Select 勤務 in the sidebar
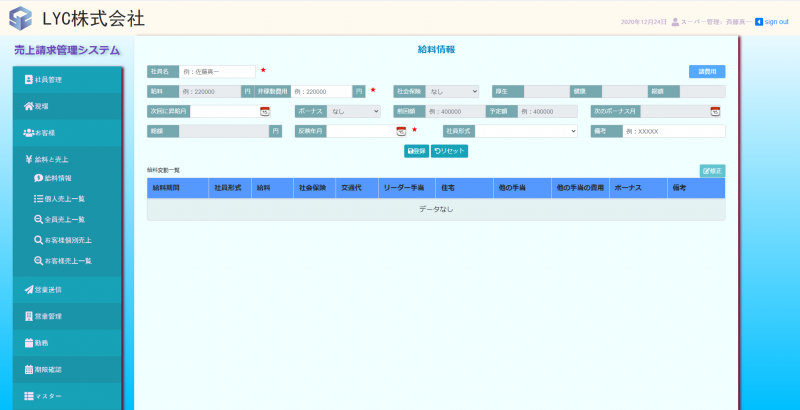The image size is (800, 410). pyautogui.click(x=67, y=342)
